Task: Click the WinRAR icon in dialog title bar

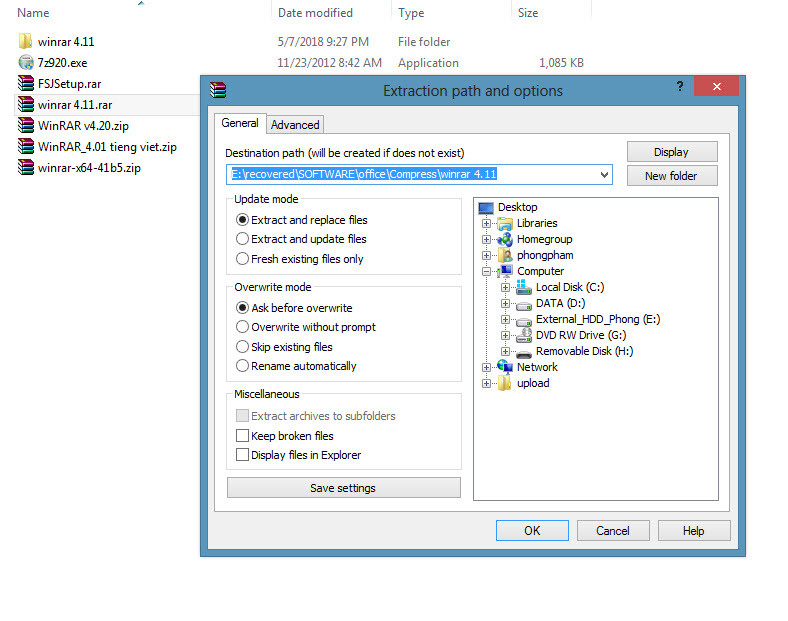Action: [x=218, y=90]
